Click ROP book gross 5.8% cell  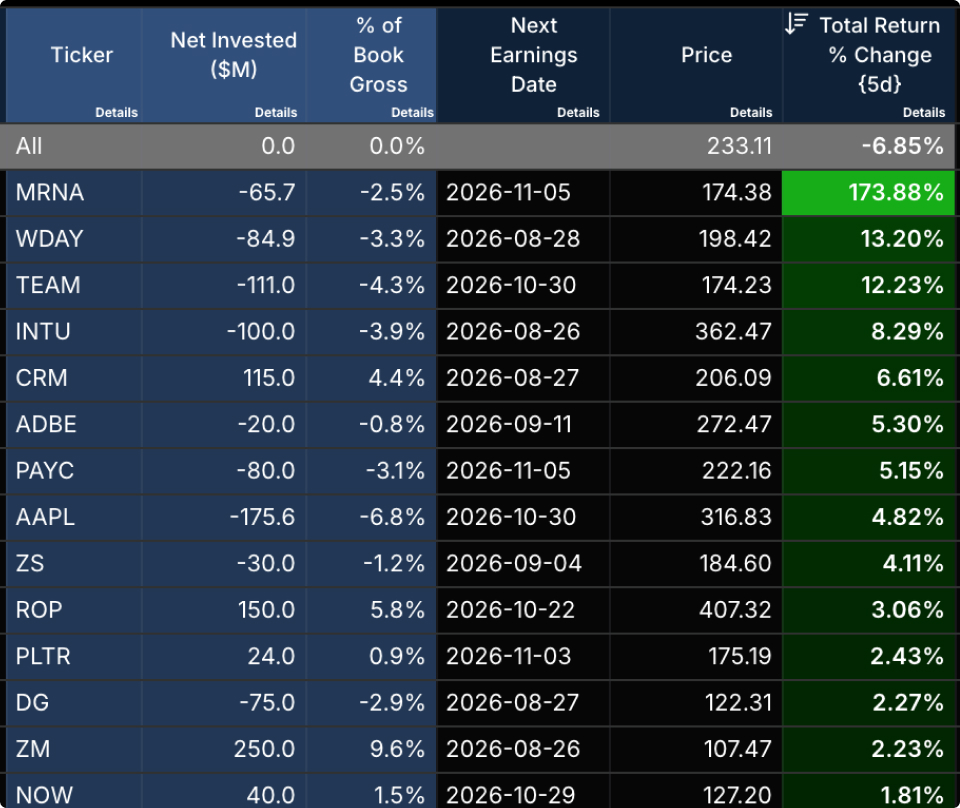click(371, 610)
